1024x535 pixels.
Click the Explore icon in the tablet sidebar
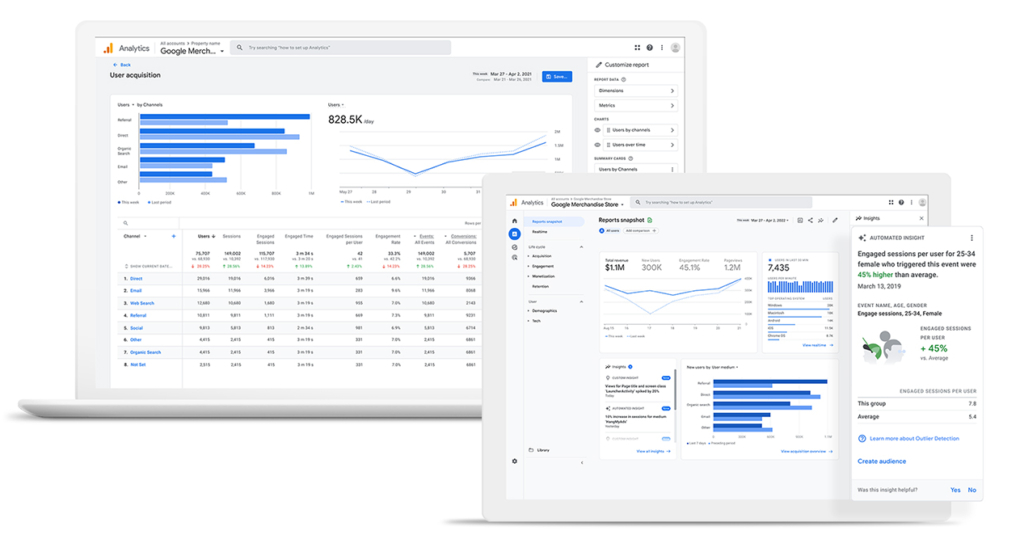pos(515,247)
